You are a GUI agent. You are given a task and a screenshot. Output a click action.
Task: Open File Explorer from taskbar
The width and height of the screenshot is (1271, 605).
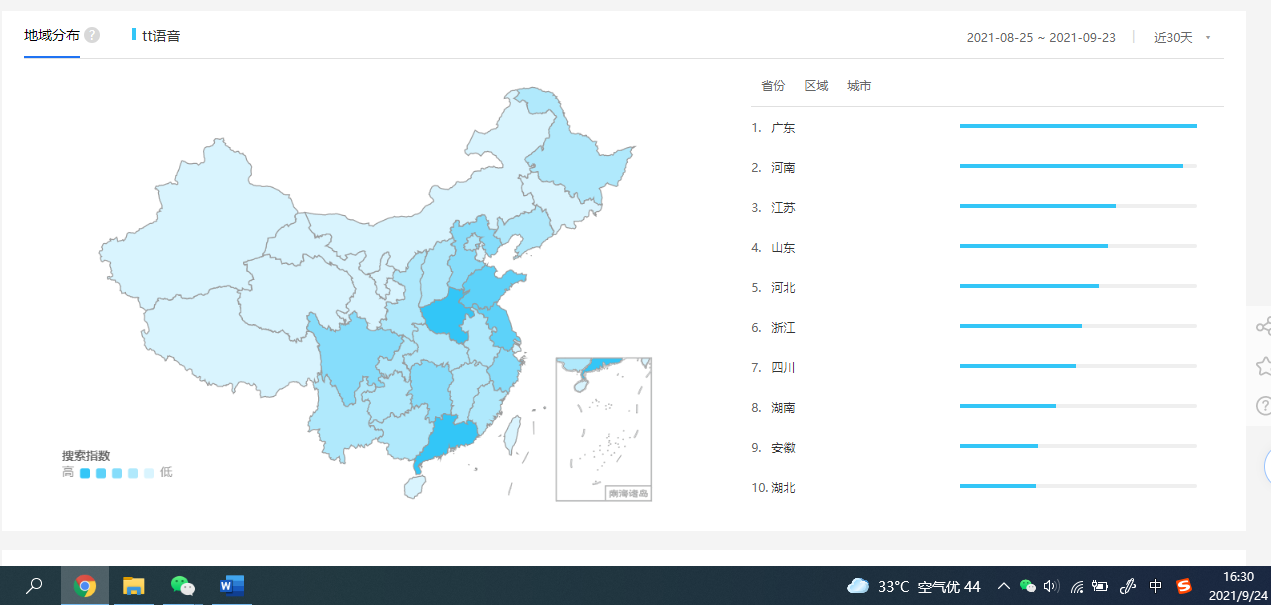133,586
